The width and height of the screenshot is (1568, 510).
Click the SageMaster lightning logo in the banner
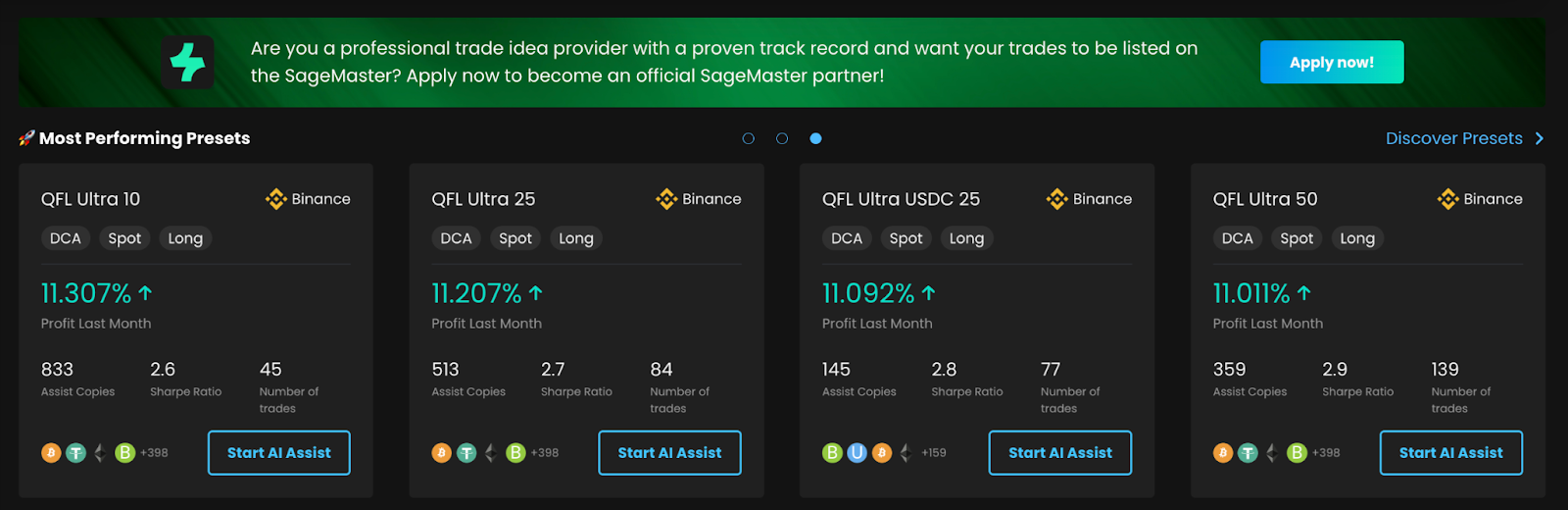point(187,63)
